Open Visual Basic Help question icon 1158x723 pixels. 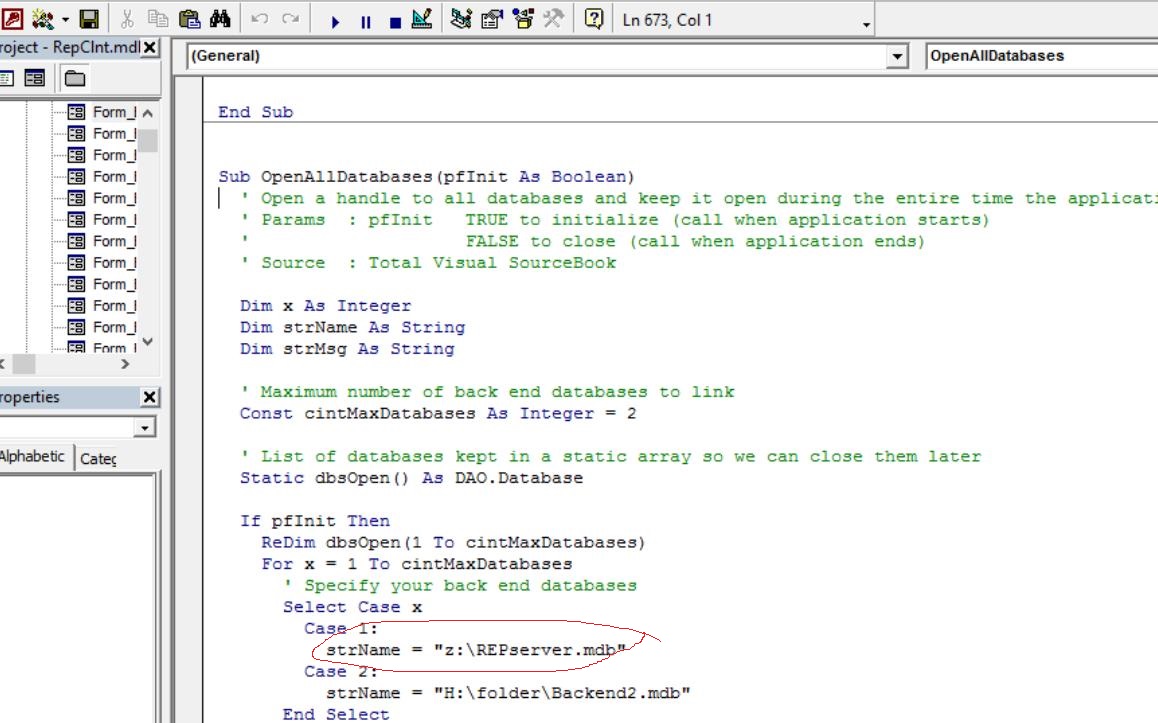tap(594, 19)
